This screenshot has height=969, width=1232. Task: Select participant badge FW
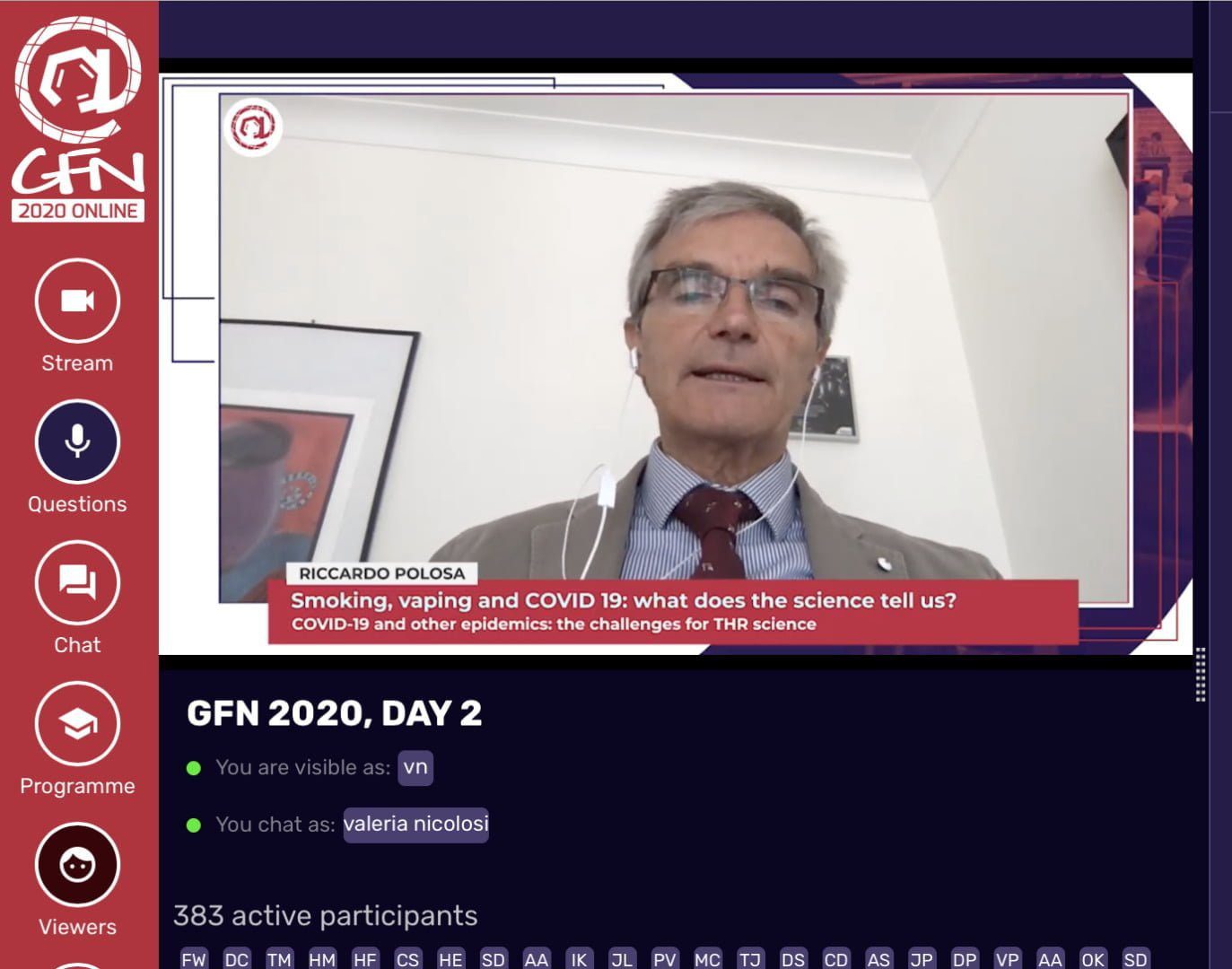(194, 959)
